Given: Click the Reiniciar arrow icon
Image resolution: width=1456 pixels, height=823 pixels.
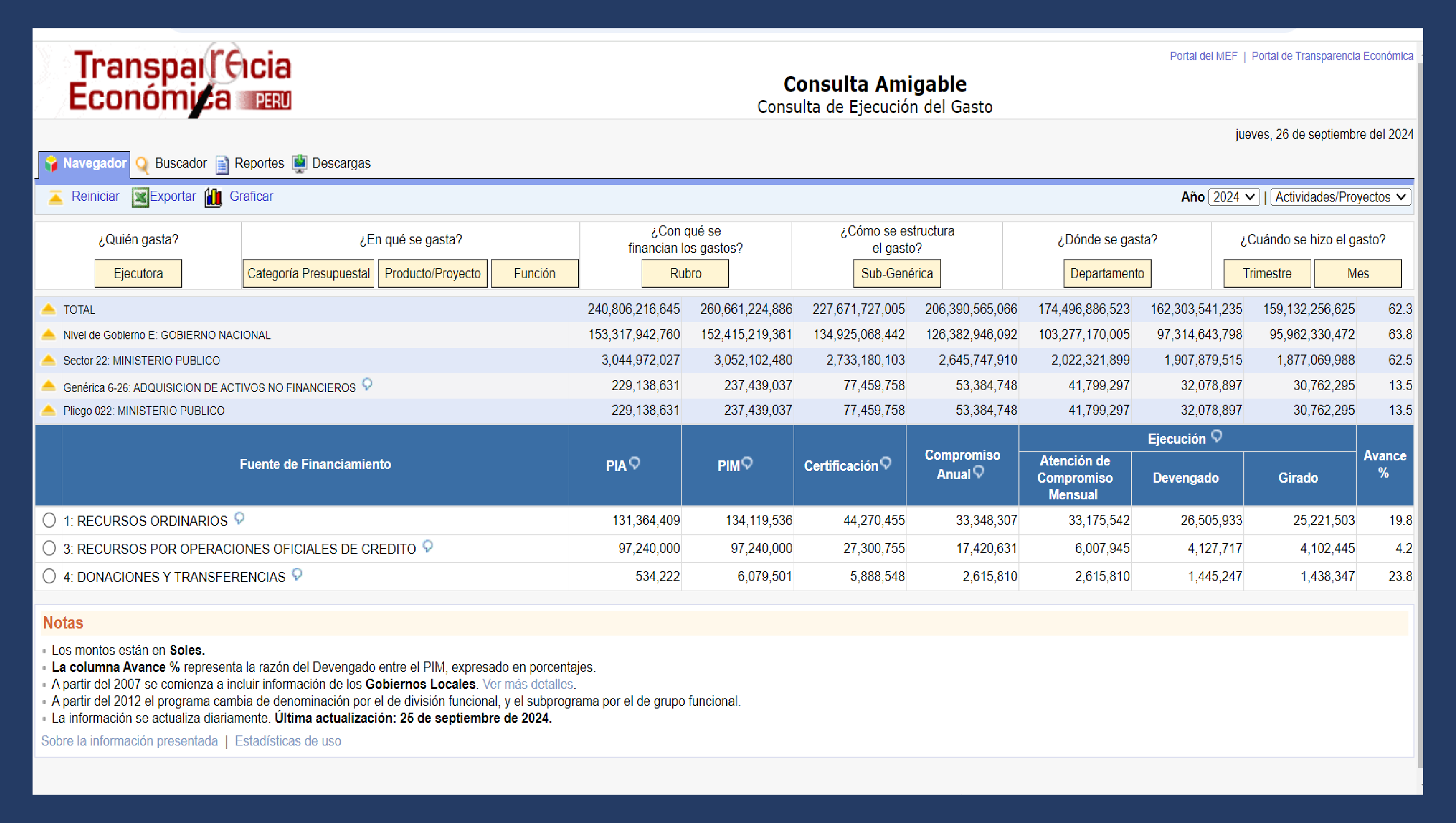Looking at the screenshot, I should pos(55,198).
